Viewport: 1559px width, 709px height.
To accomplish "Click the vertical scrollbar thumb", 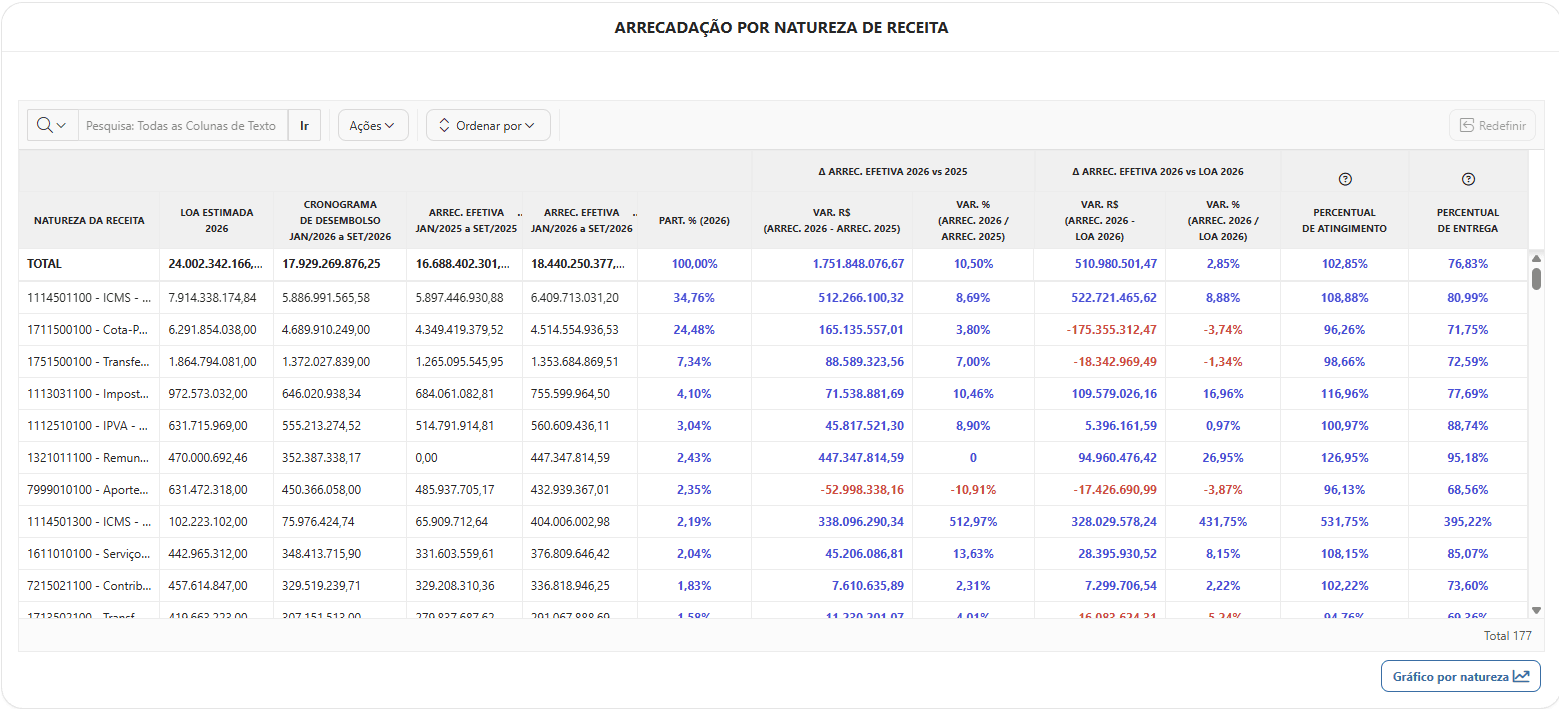I will click(x=1536, y=278).
